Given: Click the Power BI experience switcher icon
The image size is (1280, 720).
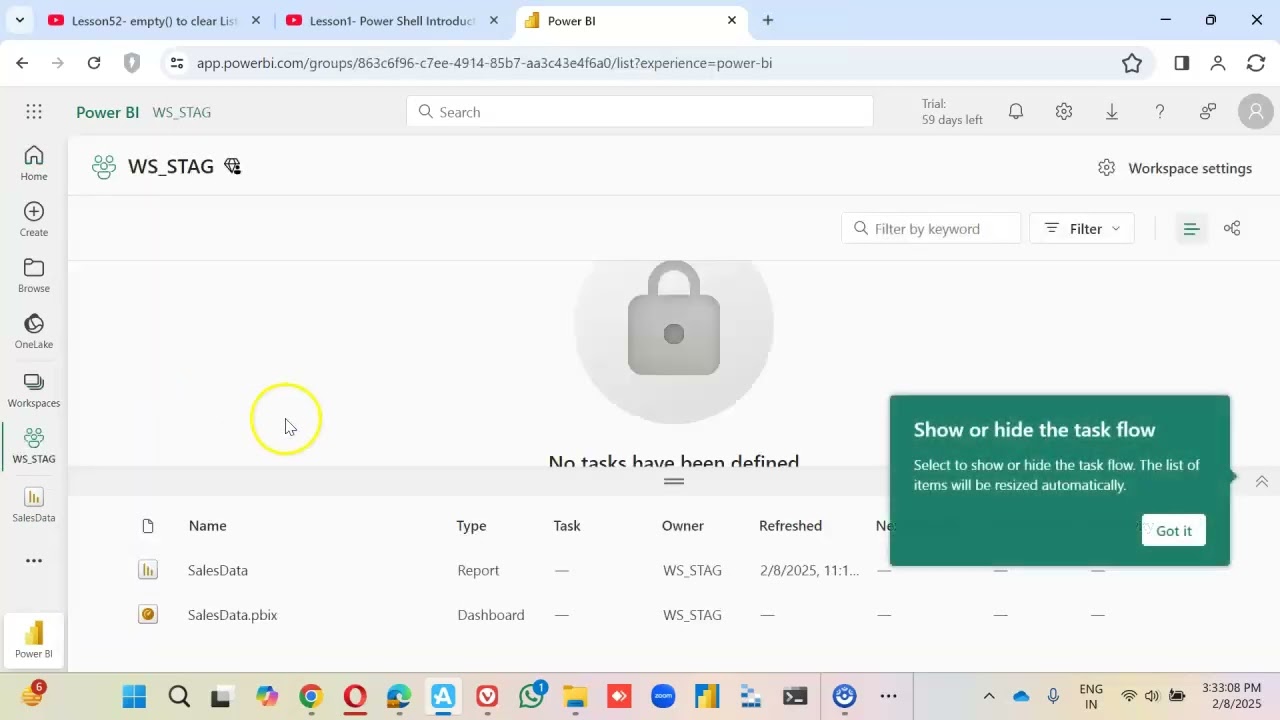Looking at the screenshot, I should coord(34,640).
